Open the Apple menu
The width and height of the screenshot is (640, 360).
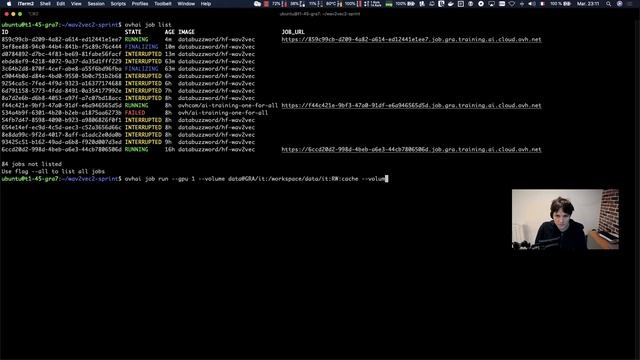click(9, 4)
